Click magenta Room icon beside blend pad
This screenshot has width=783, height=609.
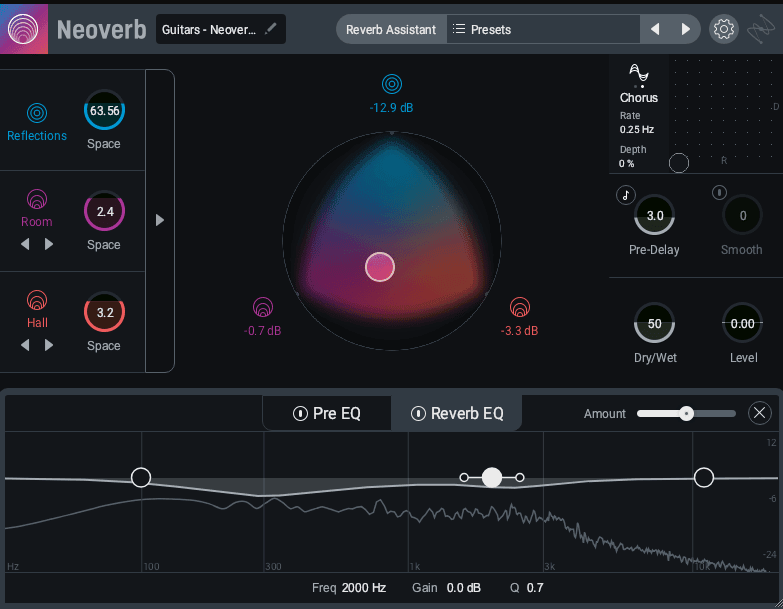click(x=263, y=307)
